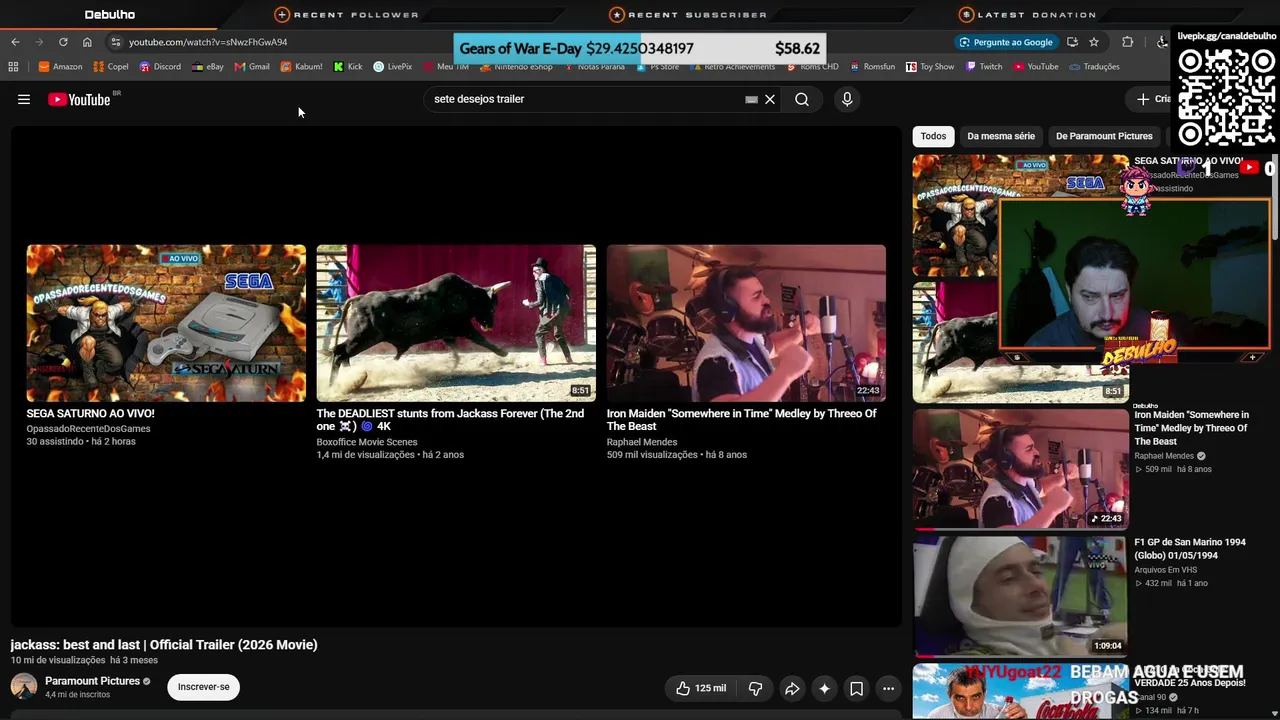Open the apps grid in bookmarks bar
Screen dimensions: 1280x720
click(x=13, y=67)
